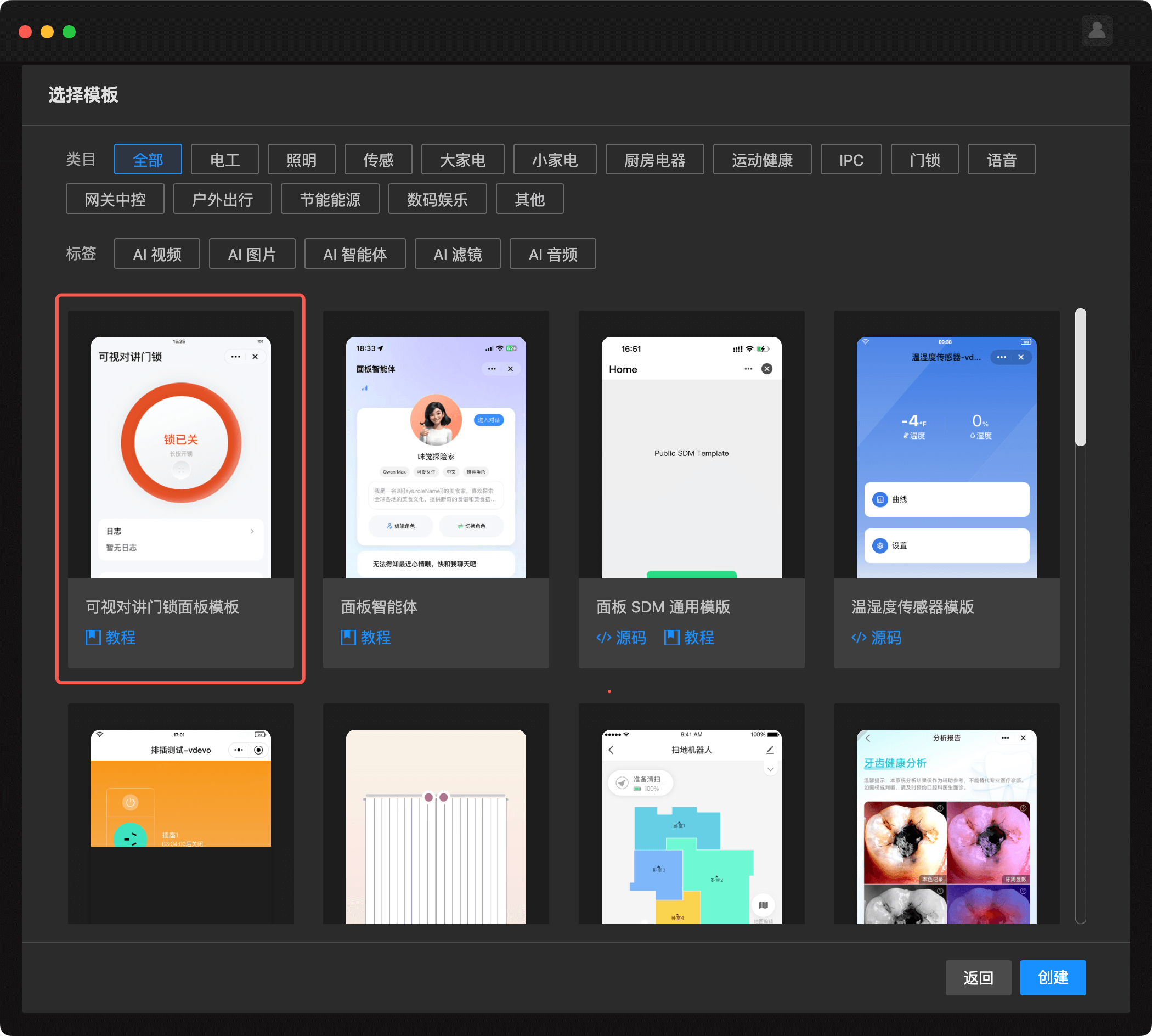Screen dimensions: 1152x1036
Task: Open the tutorial for 可视对讲门锁面板模板
Action: (111, 638)
